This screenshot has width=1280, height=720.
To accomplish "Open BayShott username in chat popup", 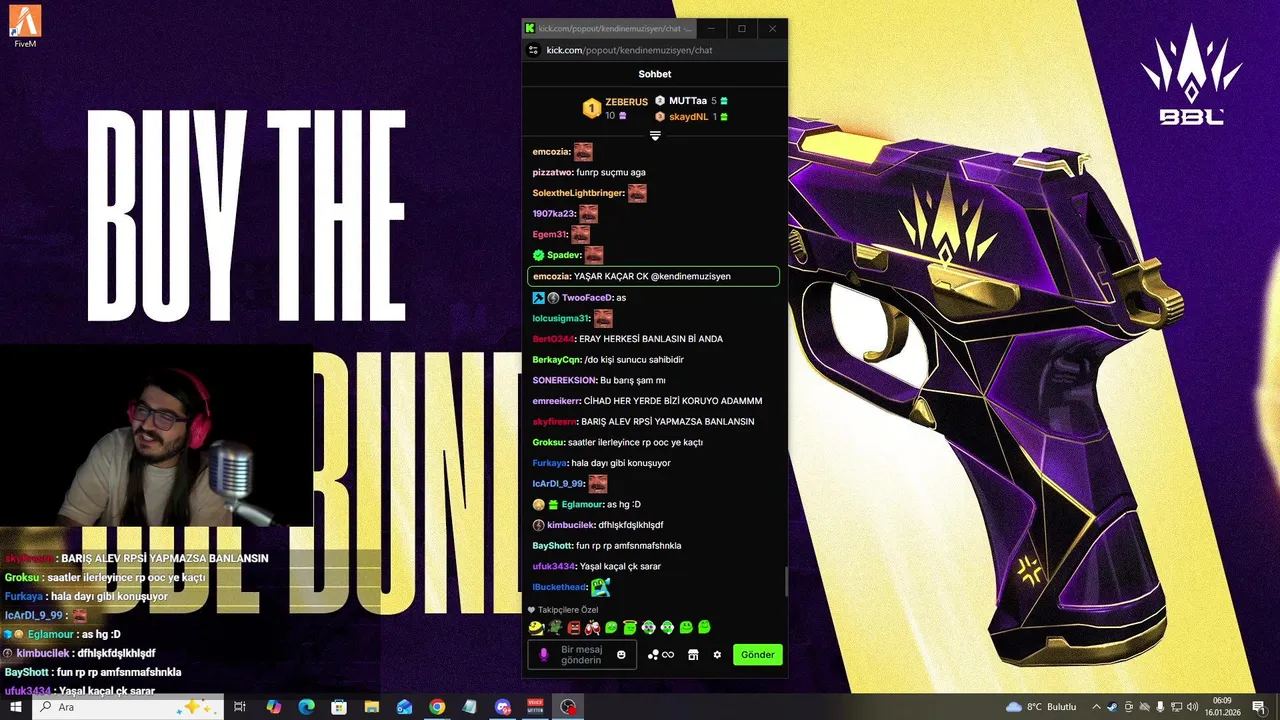I will (x=552, y=546).
